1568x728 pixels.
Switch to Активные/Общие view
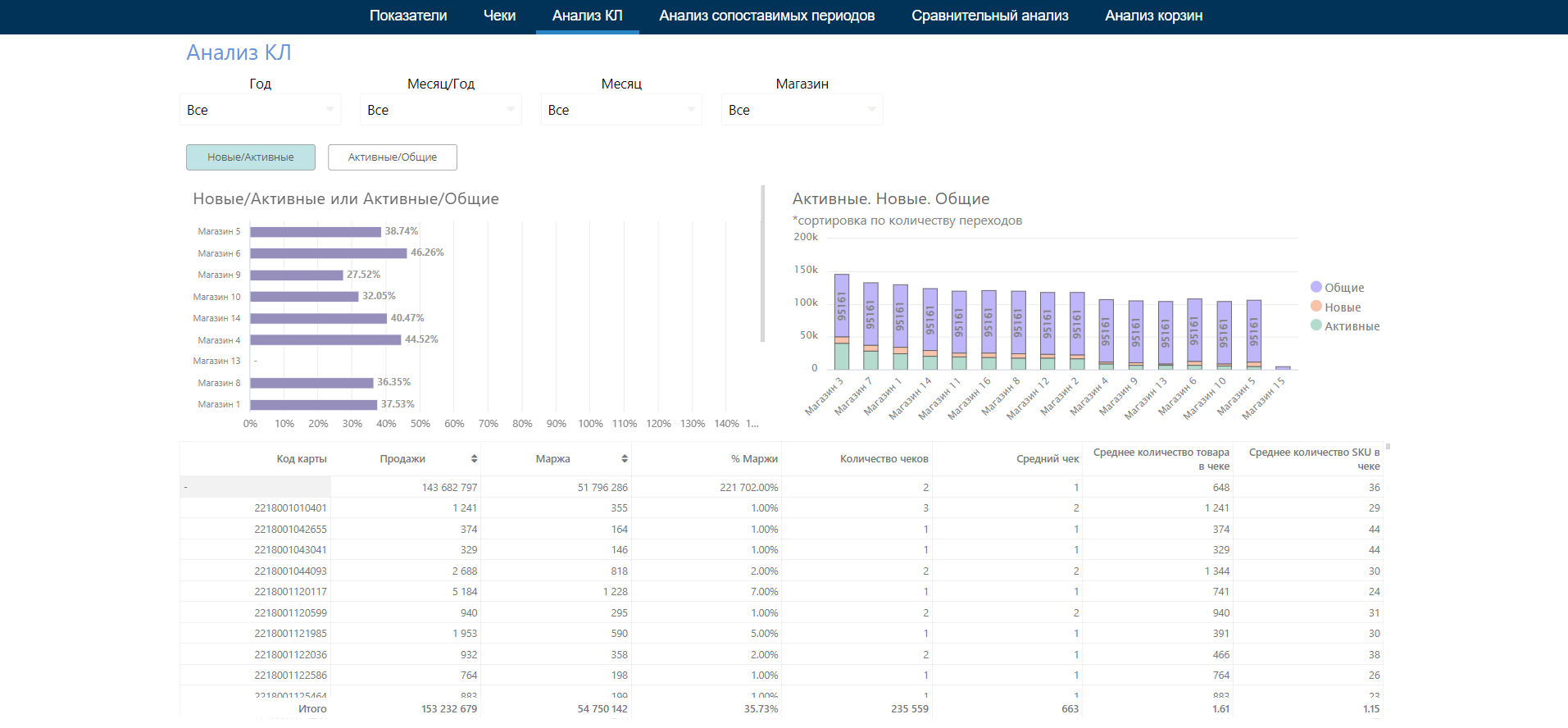393,157
